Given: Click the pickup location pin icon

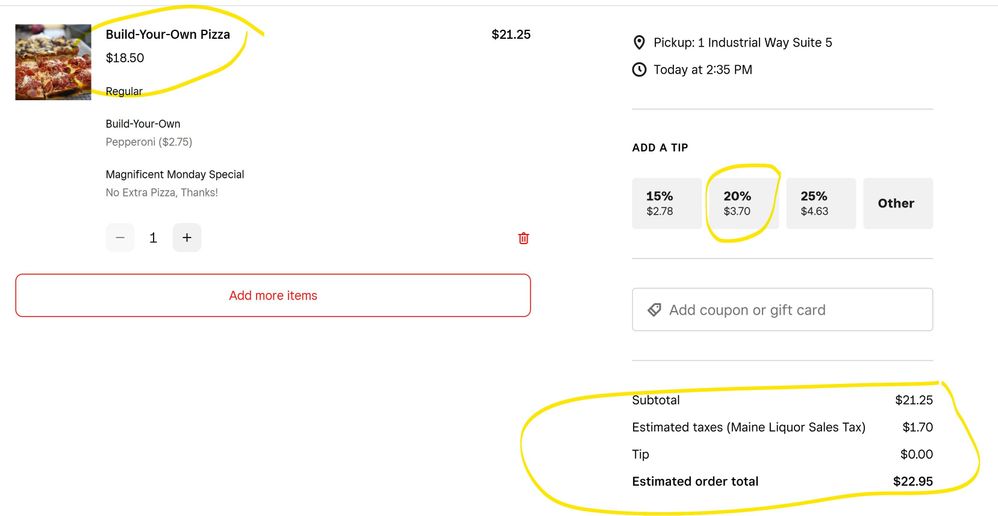Looking at the screenshot, I should [x=640, y=43].
